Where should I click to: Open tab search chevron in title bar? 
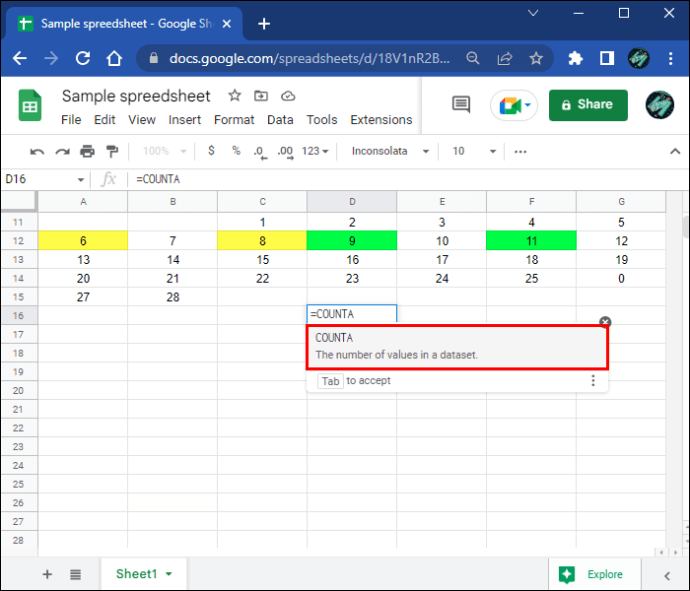coord(533,13)
